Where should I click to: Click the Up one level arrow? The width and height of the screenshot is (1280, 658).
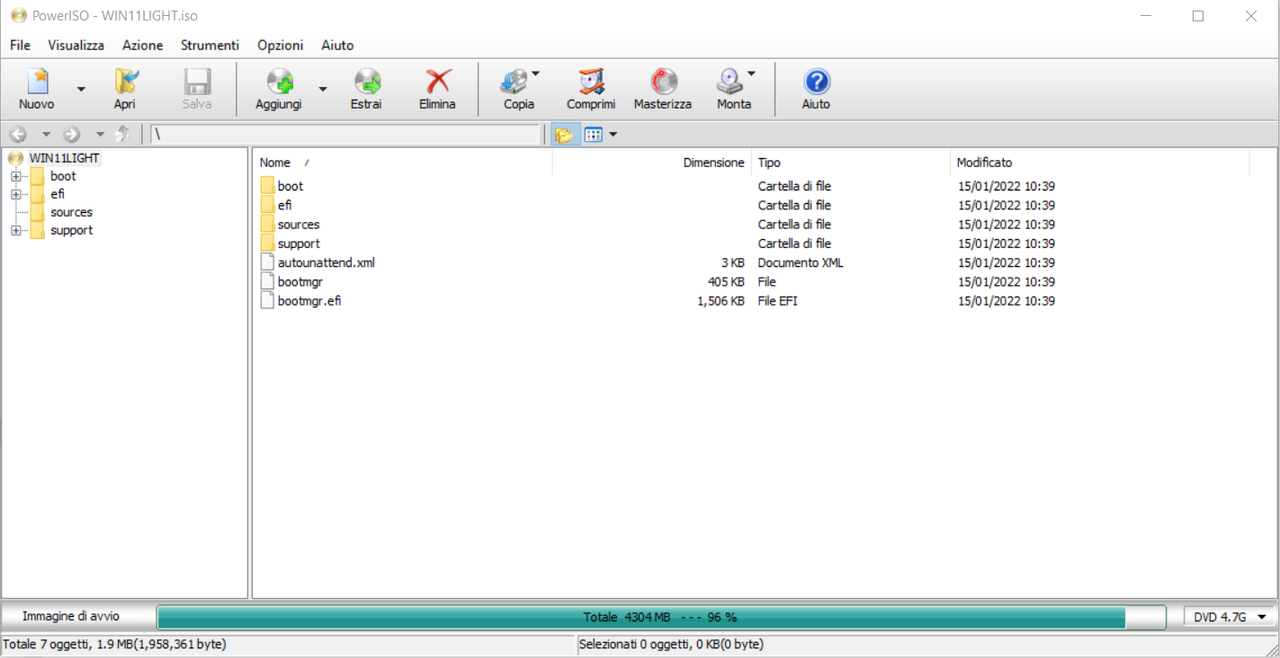coord(122,134)
